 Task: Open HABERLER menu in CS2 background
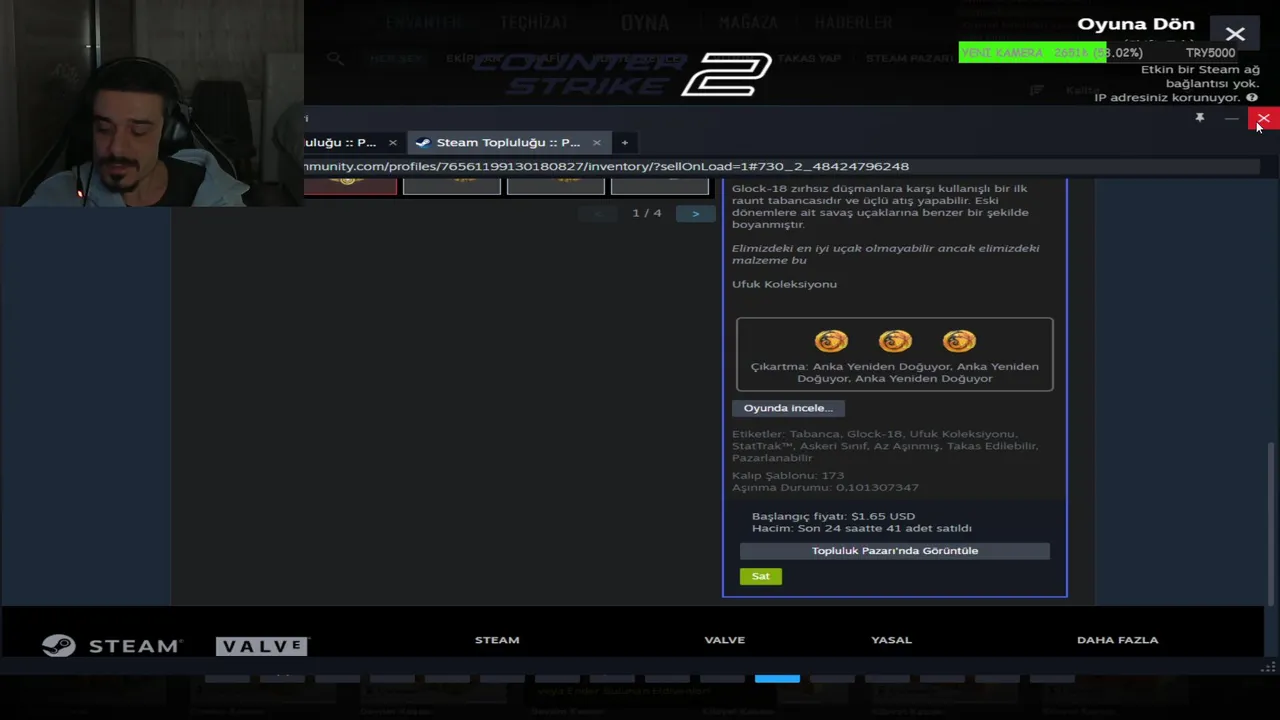coord(853,22)
